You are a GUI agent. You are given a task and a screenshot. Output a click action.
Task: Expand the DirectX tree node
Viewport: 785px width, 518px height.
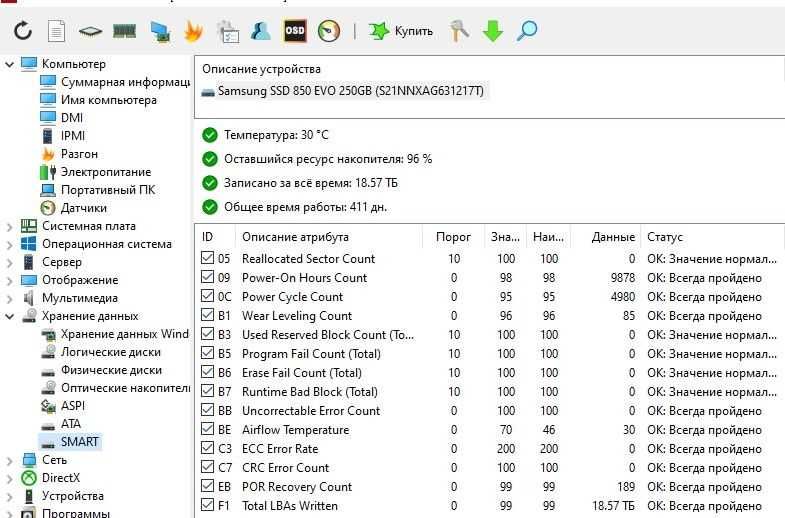click(9, 478)
